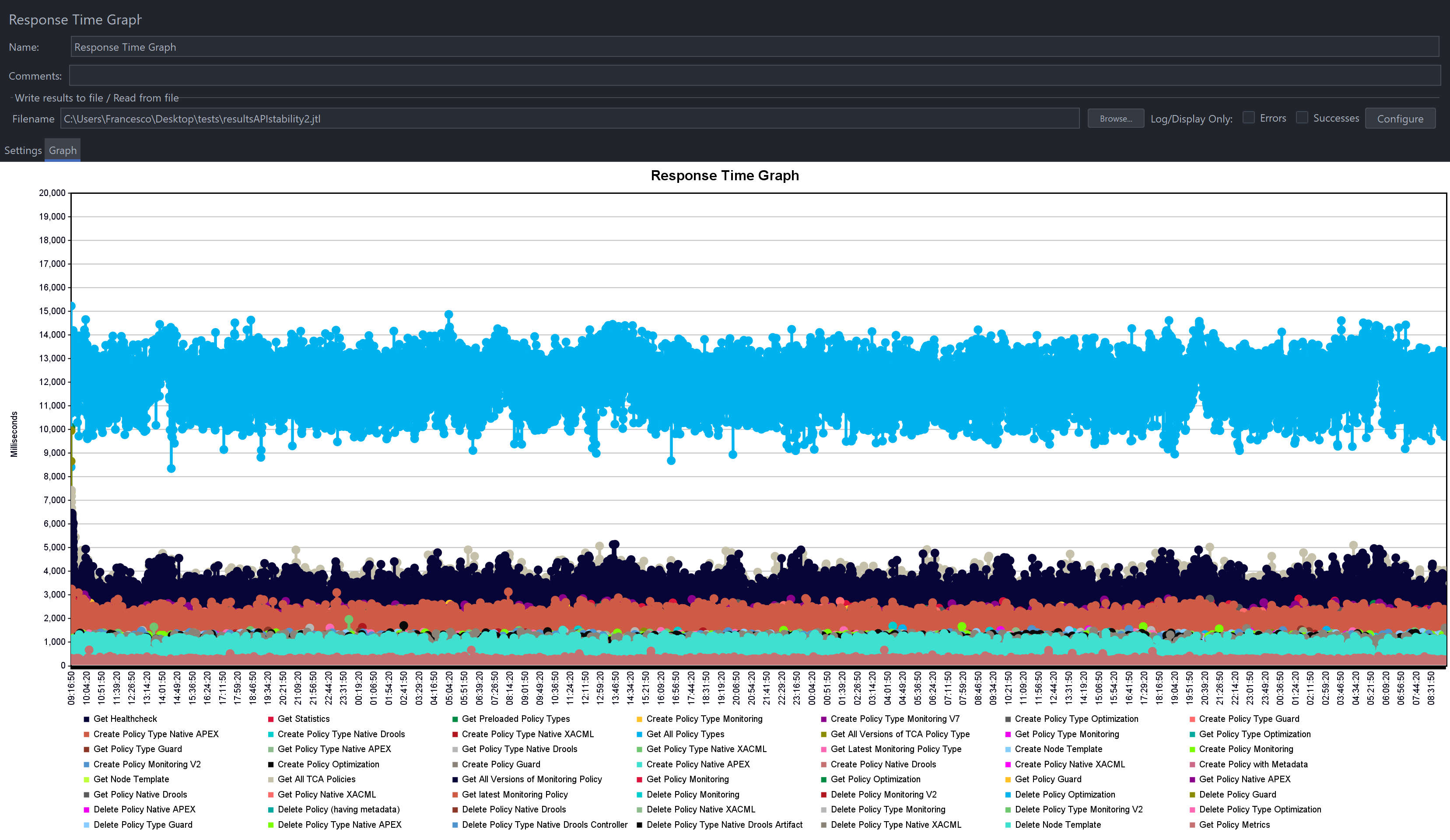Click the 'Delete Policy (having metadata)' label
Image resolution: width=1450 pixels, height=840 pixels.
pos(339,809)
